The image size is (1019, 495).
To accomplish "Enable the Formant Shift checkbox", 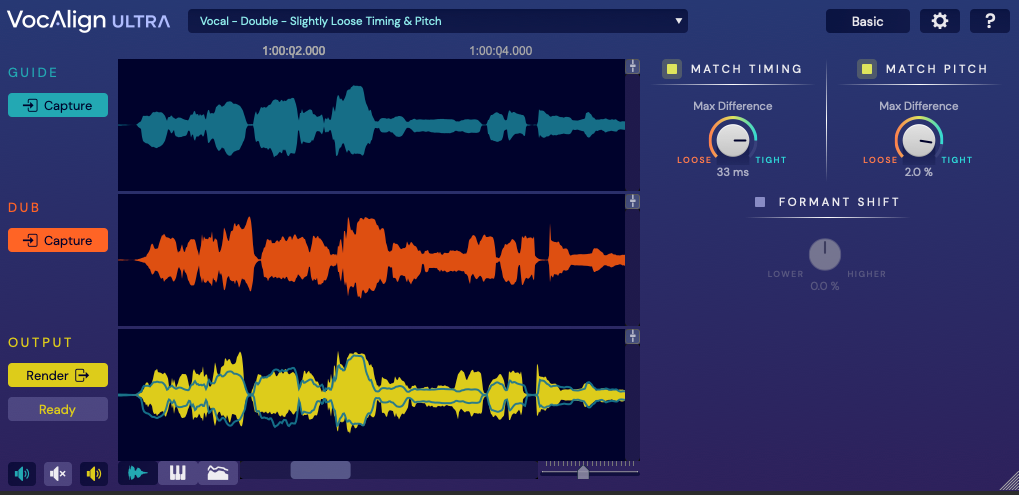I will click(x=760, y=202).
